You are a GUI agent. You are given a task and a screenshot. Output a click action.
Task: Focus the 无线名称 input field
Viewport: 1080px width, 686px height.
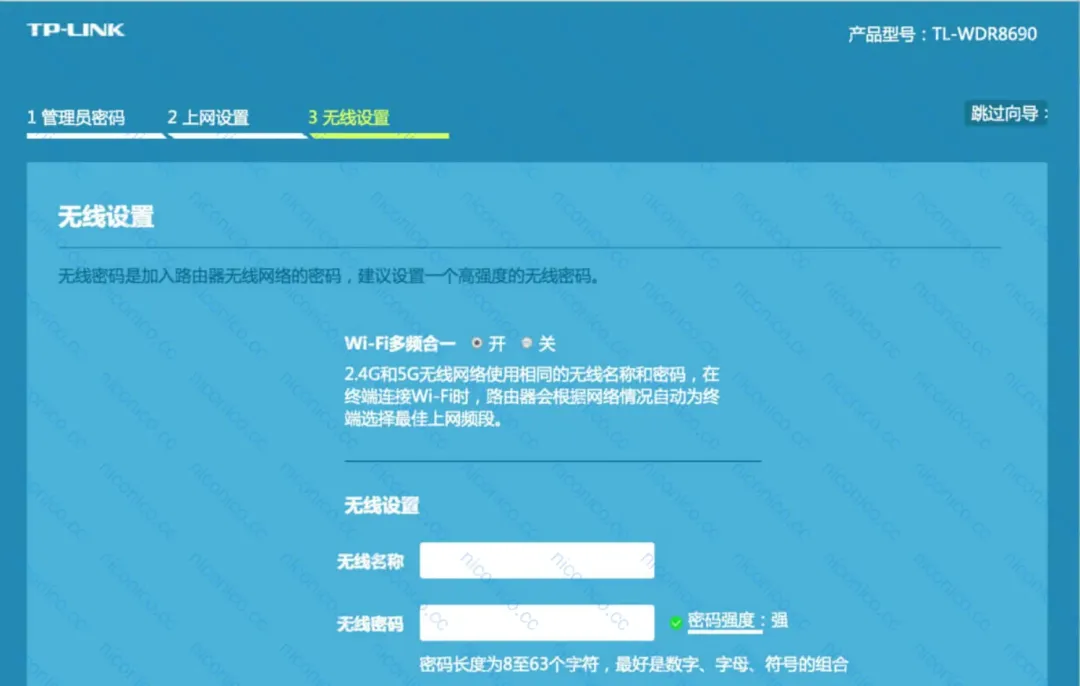pyautogui.click(x=537, y=560)
